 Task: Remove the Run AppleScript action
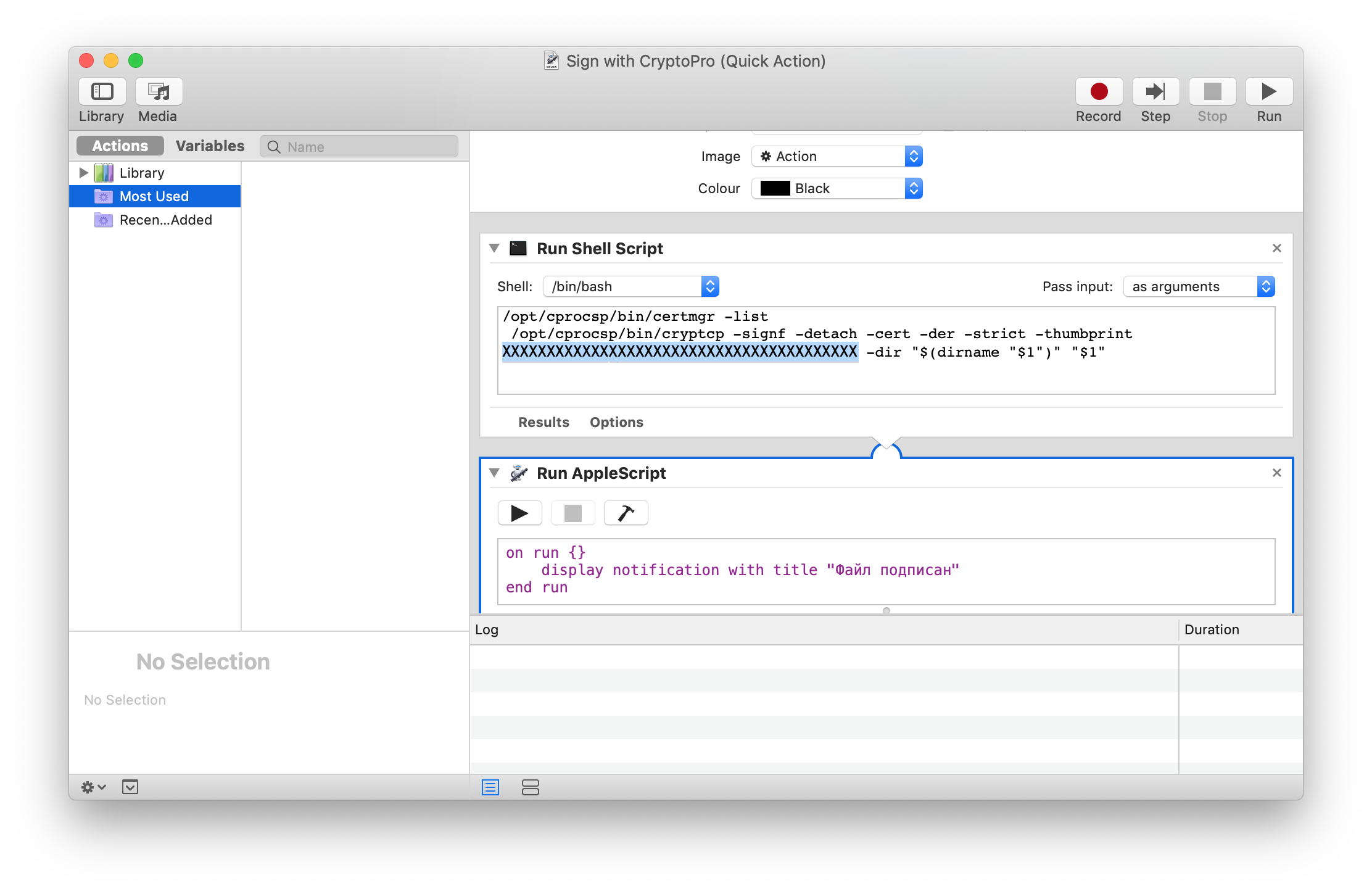click(x=1276, y=473)
